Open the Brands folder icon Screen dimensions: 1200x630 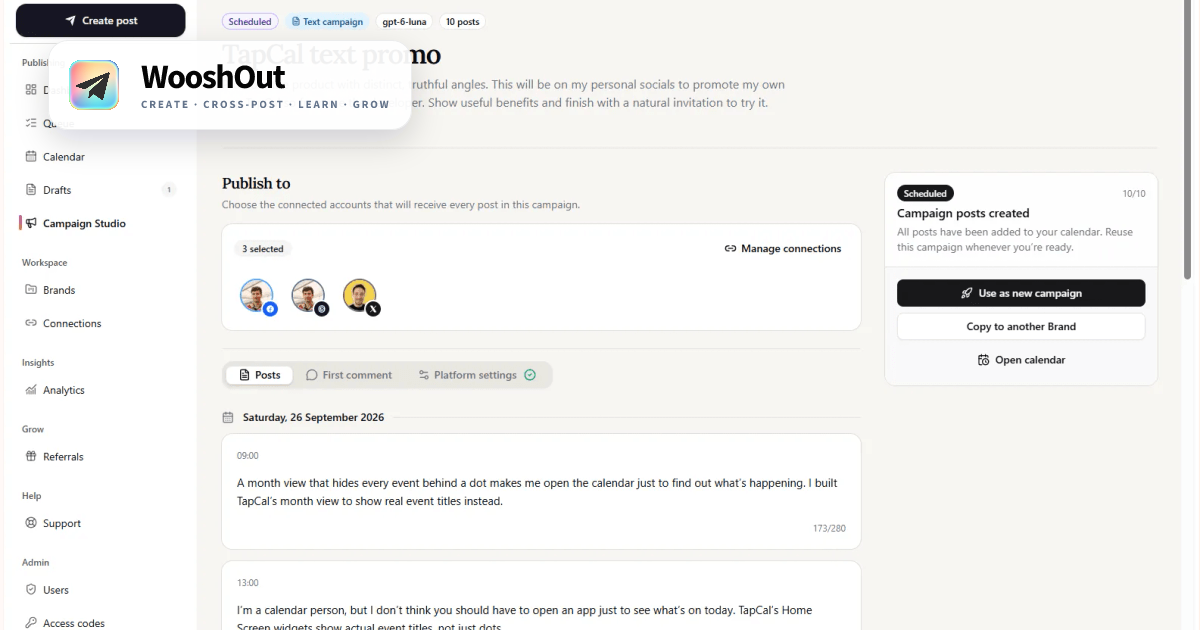[x=31, y=290]
